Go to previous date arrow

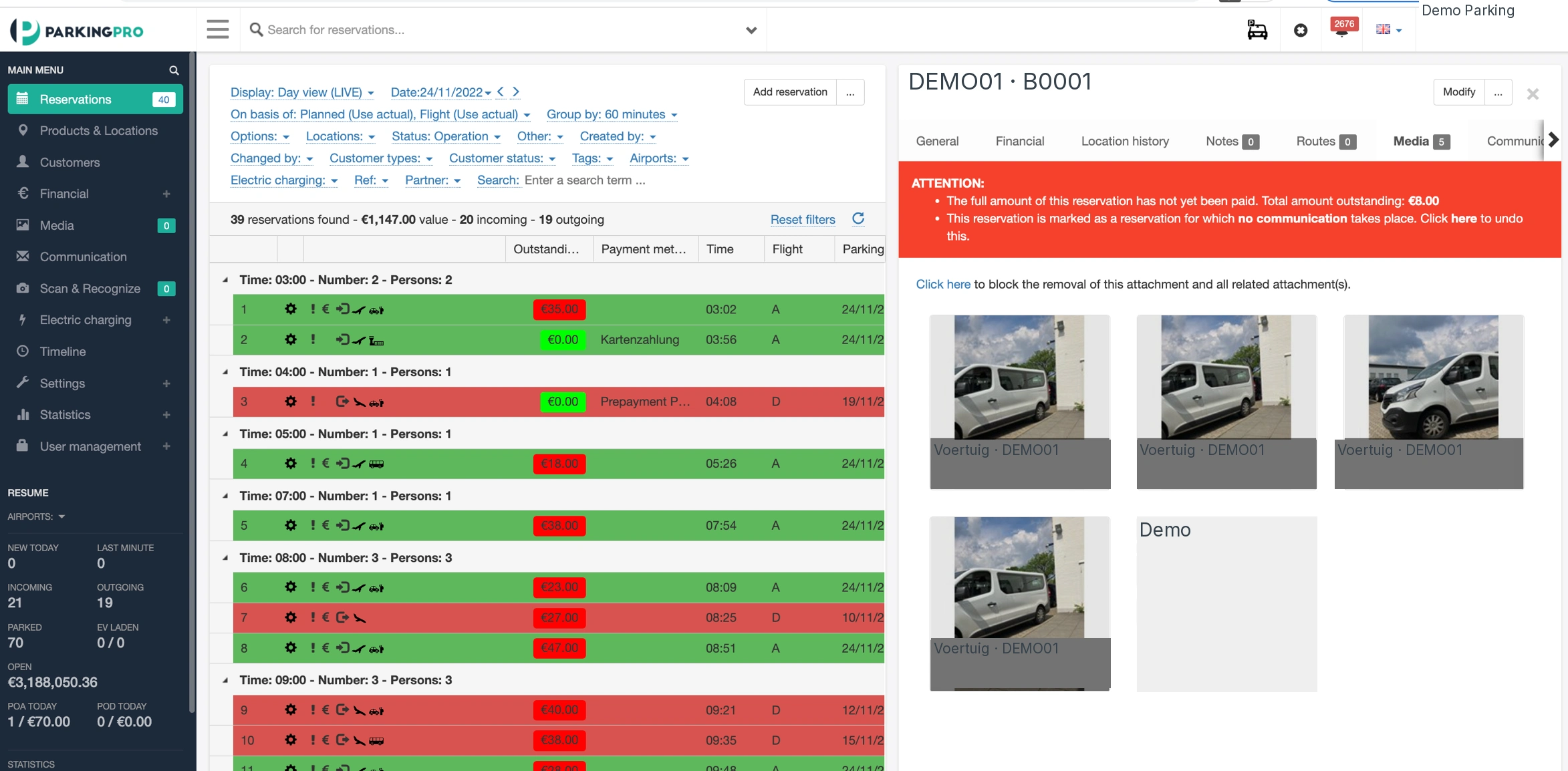point(501,92)
